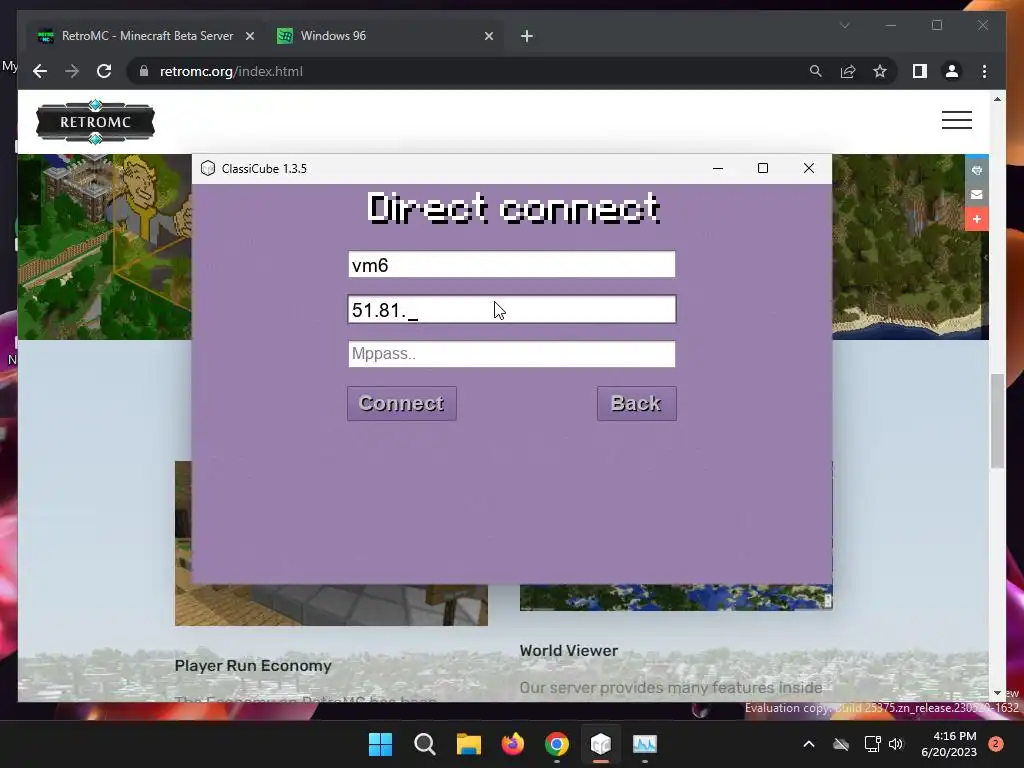The image size is (1024, 768).
Task: Bookmark this page with the star icon
Action: [880, 71]
